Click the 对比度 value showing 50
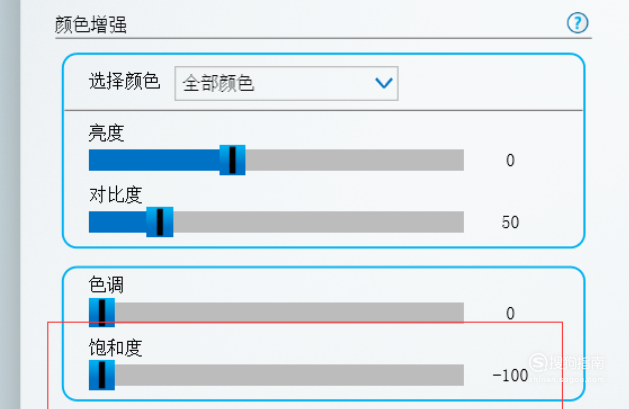The height and width of the screenshot is (409, 629). (x=510, y=222)
